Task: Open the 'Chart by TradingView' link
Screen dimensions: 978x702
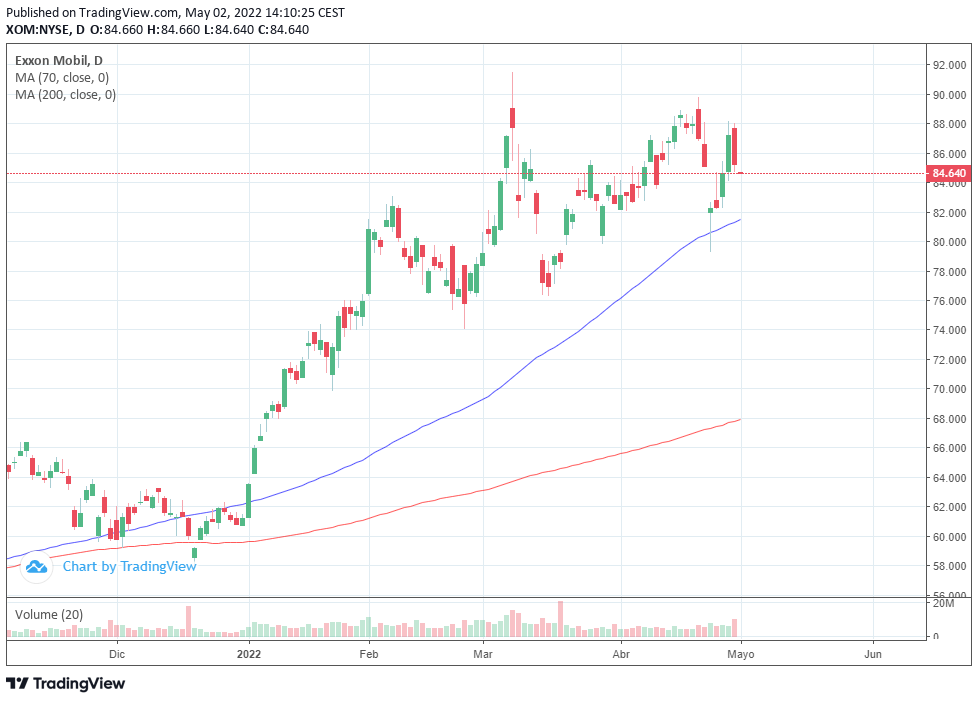Action: click(x=129, y=566)
